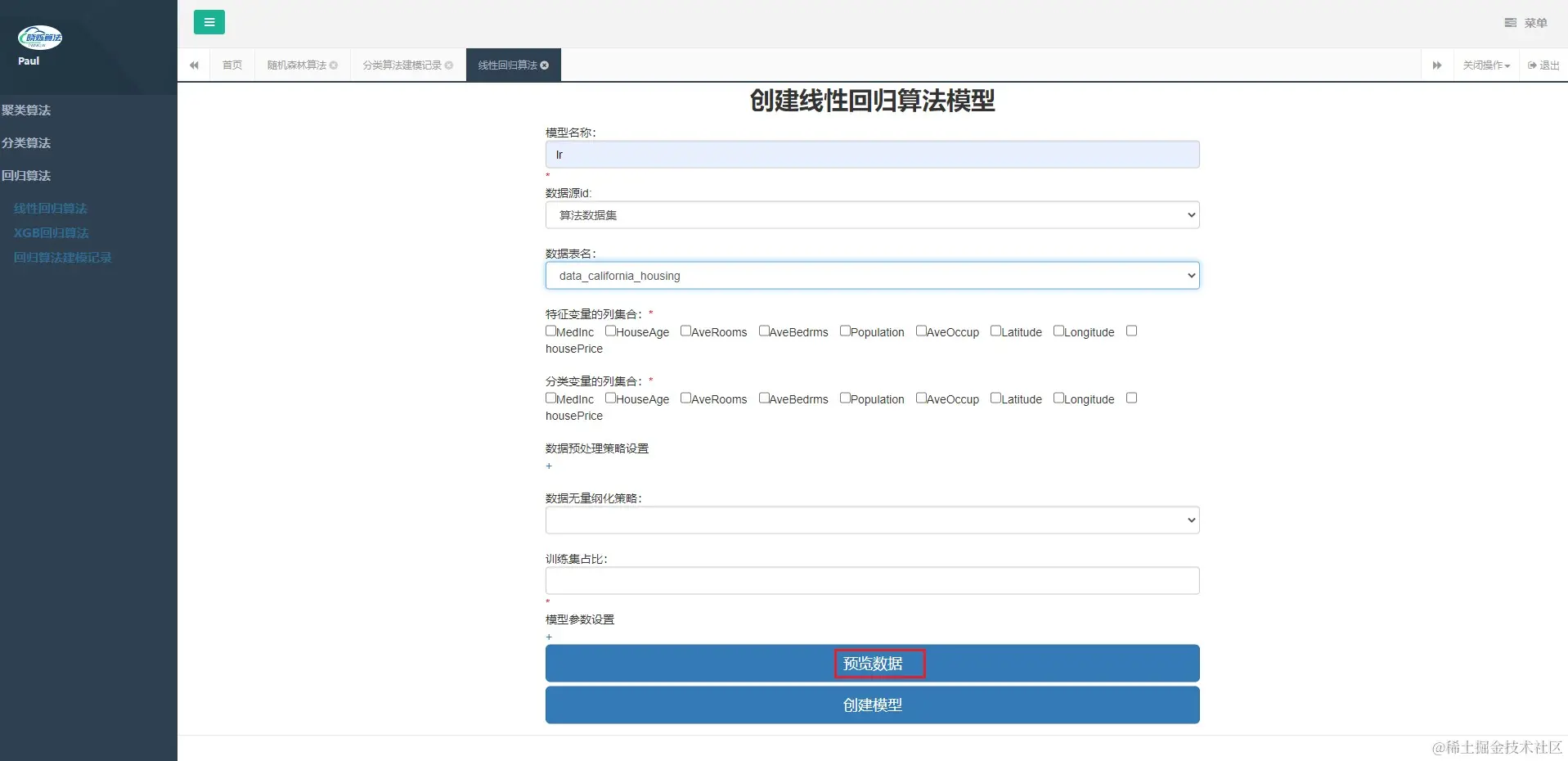
Task: Check Population under 分类变量的列集合
Action: [845, 399]
